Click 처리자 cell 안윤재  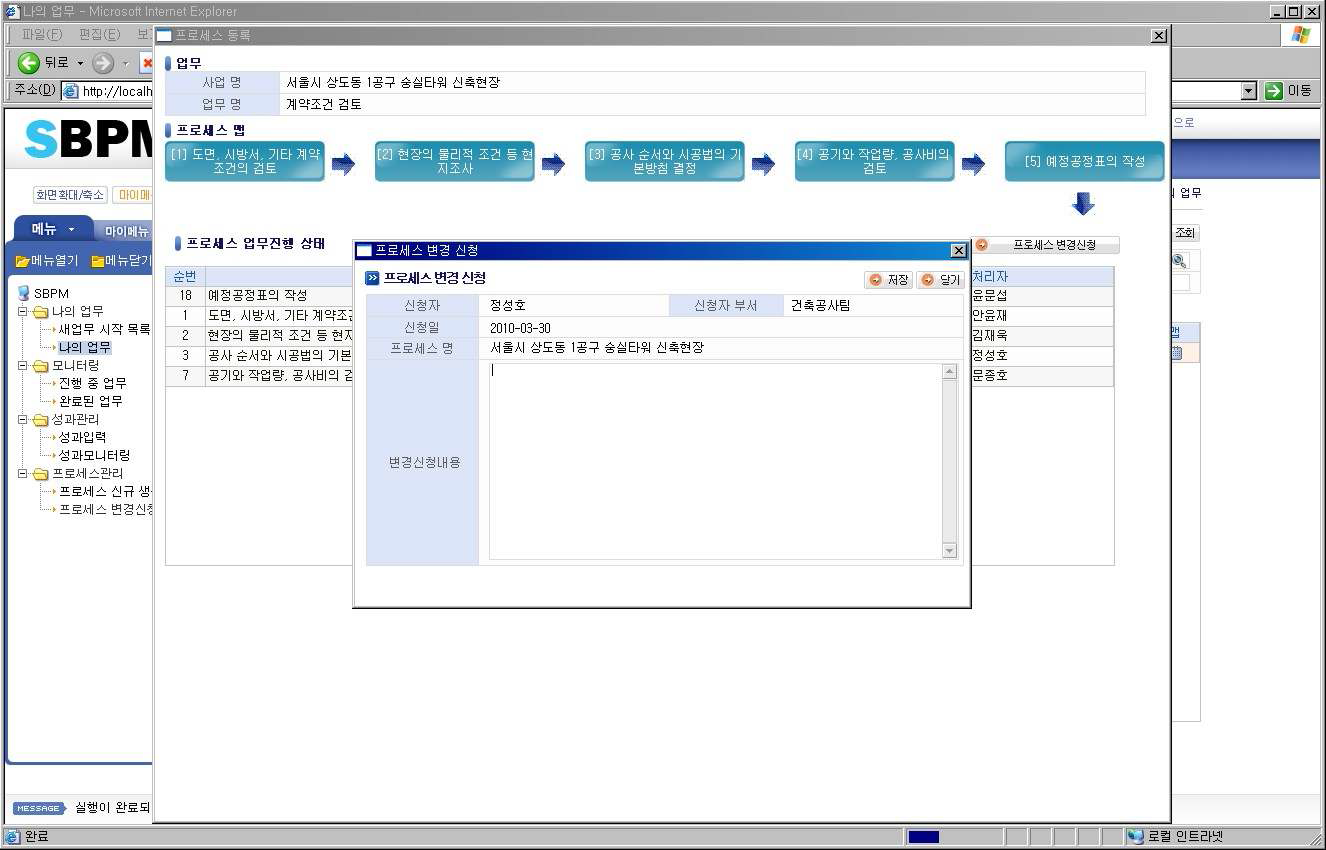(x=1042, y=316)
